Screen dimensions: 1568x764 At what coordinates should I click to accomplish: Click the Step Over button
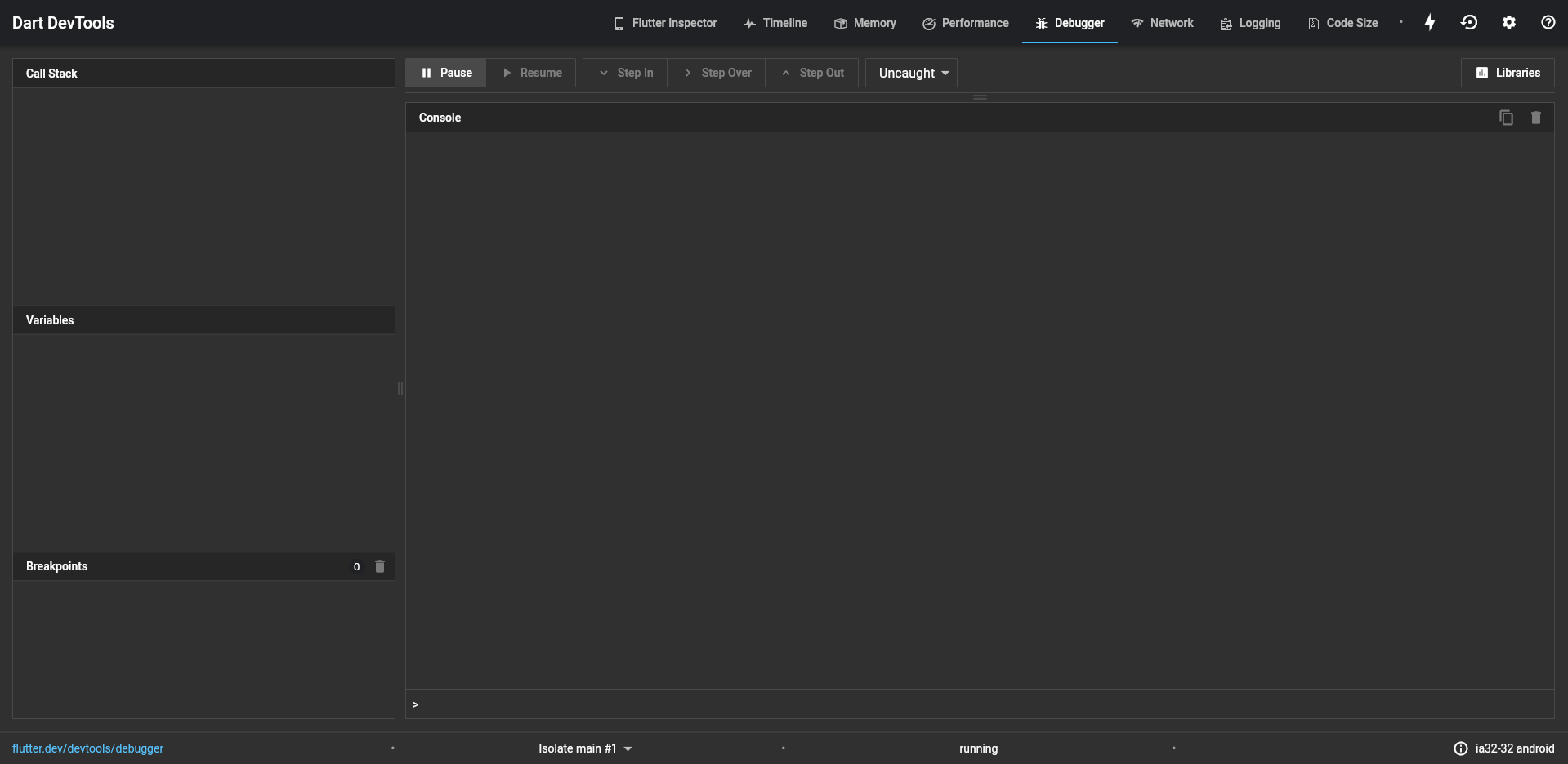tap(717, 73)
